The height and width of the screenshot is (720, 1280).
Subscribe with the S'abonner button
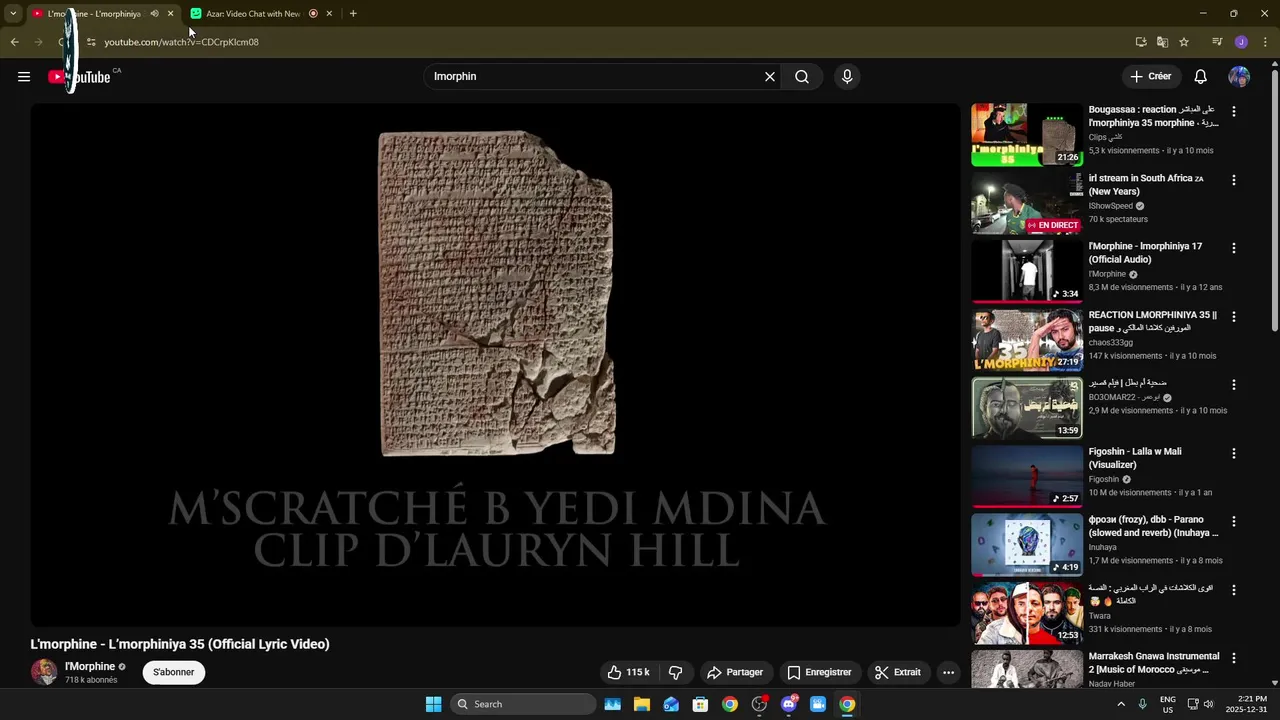(174, 672)
